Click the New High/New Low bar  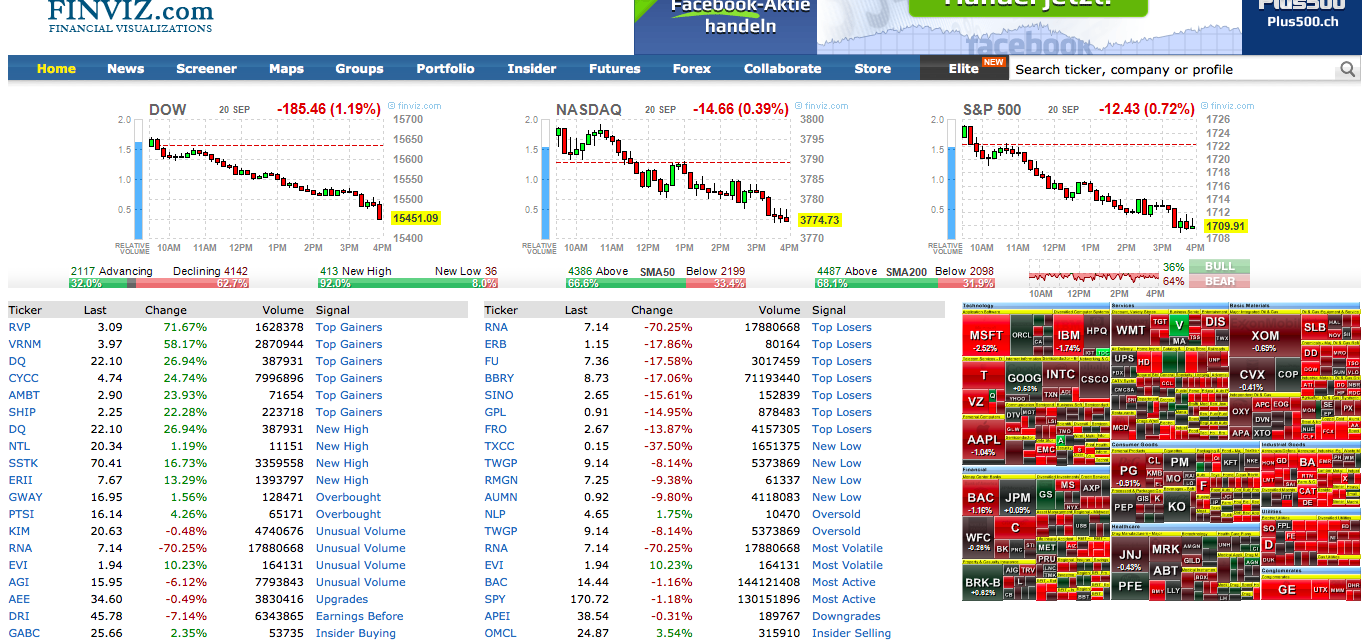pos(407,284)
